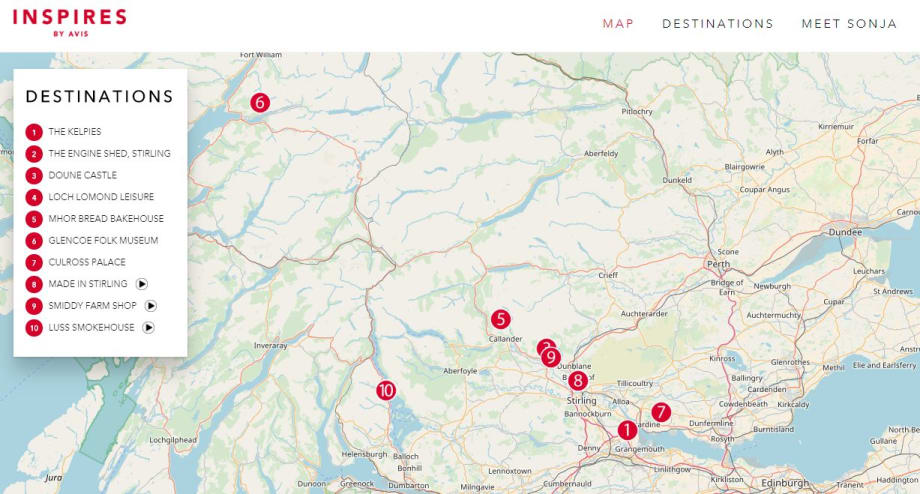Viewport: 920px width, 494px height.
Task: Click the number 2 badge beside The Engine Shed
Action: (x=34, y=154)
